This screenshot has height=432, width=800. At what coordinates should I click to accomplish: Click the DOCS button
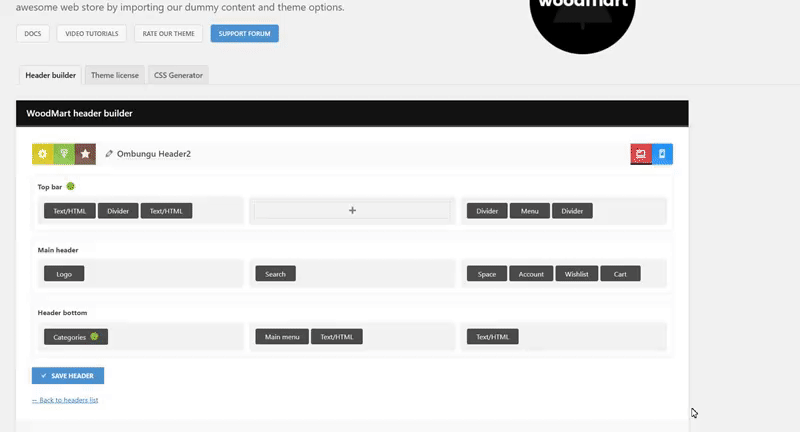pyautogui.click(x=33, y=34)
